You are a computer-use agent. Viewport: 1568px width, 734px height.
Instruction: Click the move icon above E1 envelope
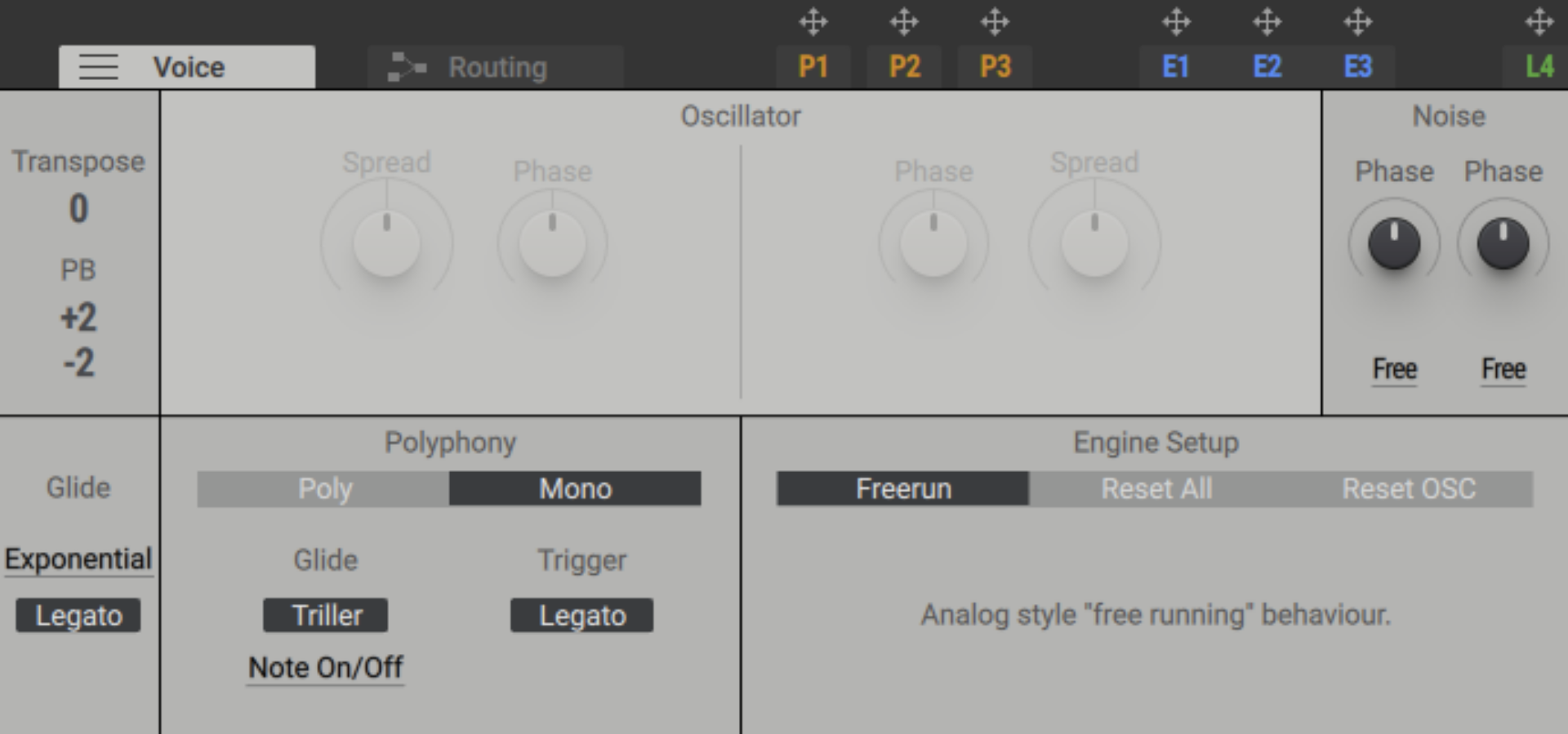[1178, 22]
